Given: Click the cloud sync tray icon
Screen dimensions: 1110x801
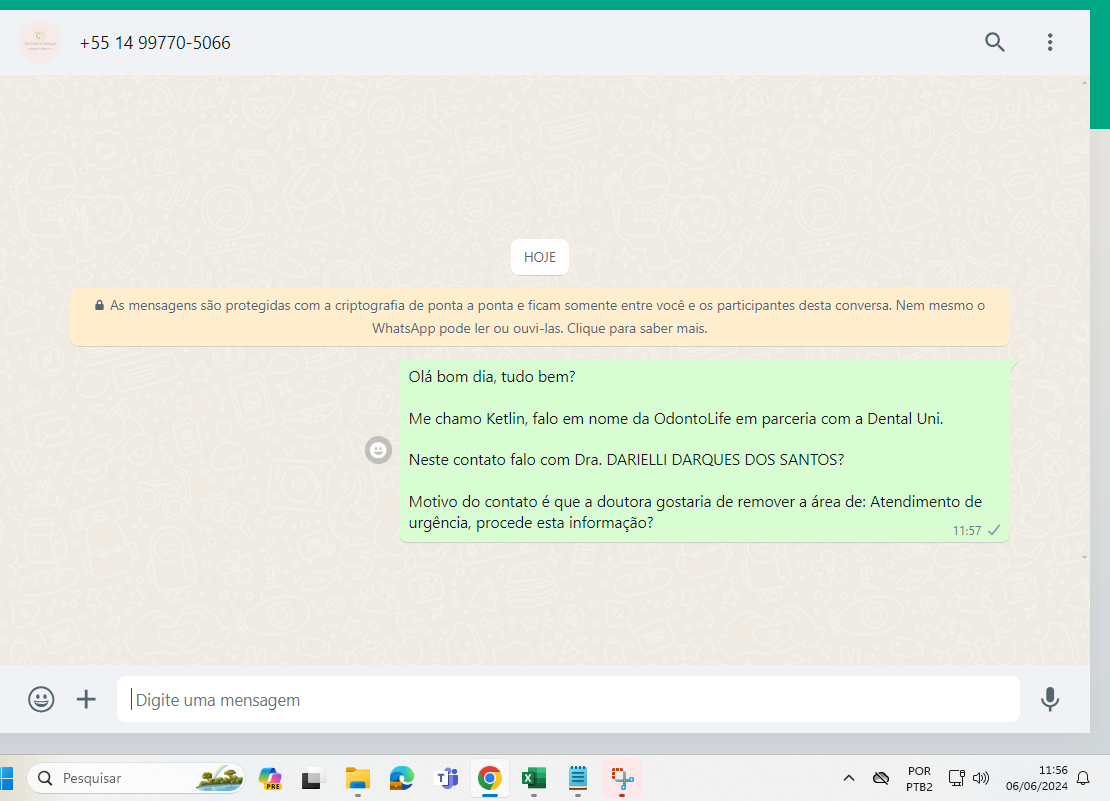Looking at the screenshot, I should click(x=881, y=778).
